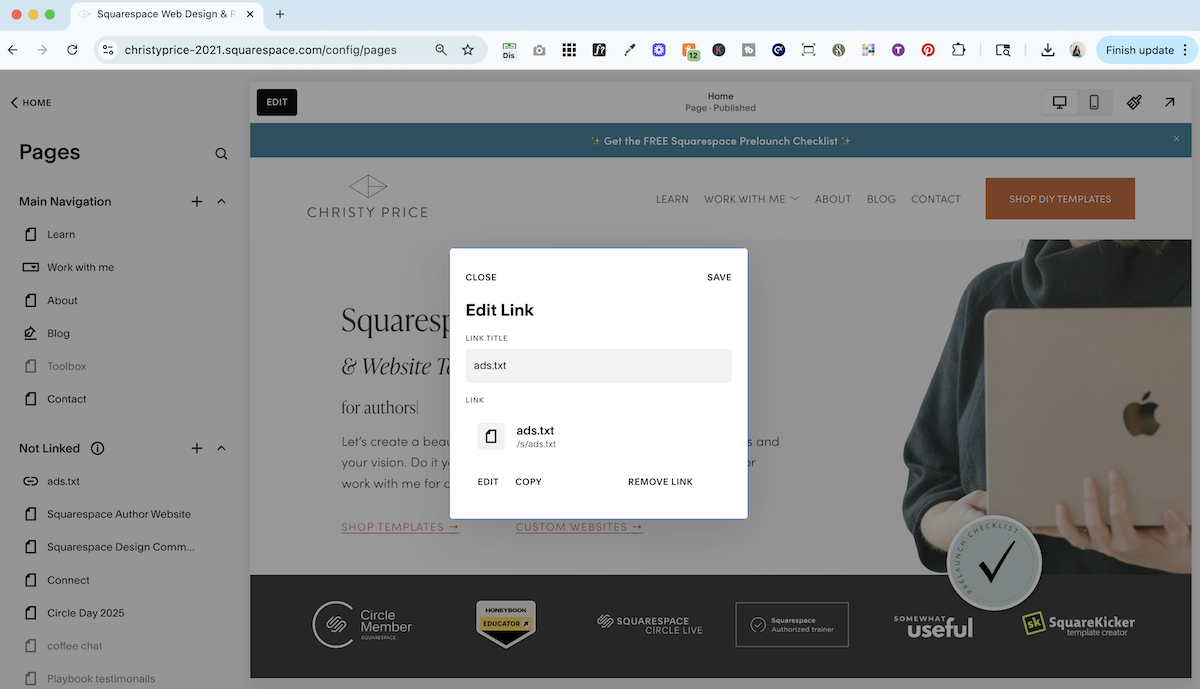Viewport: 1200px width, 689px height.
Task: Open LEARN in the site navigation
Action: [672, 199]
